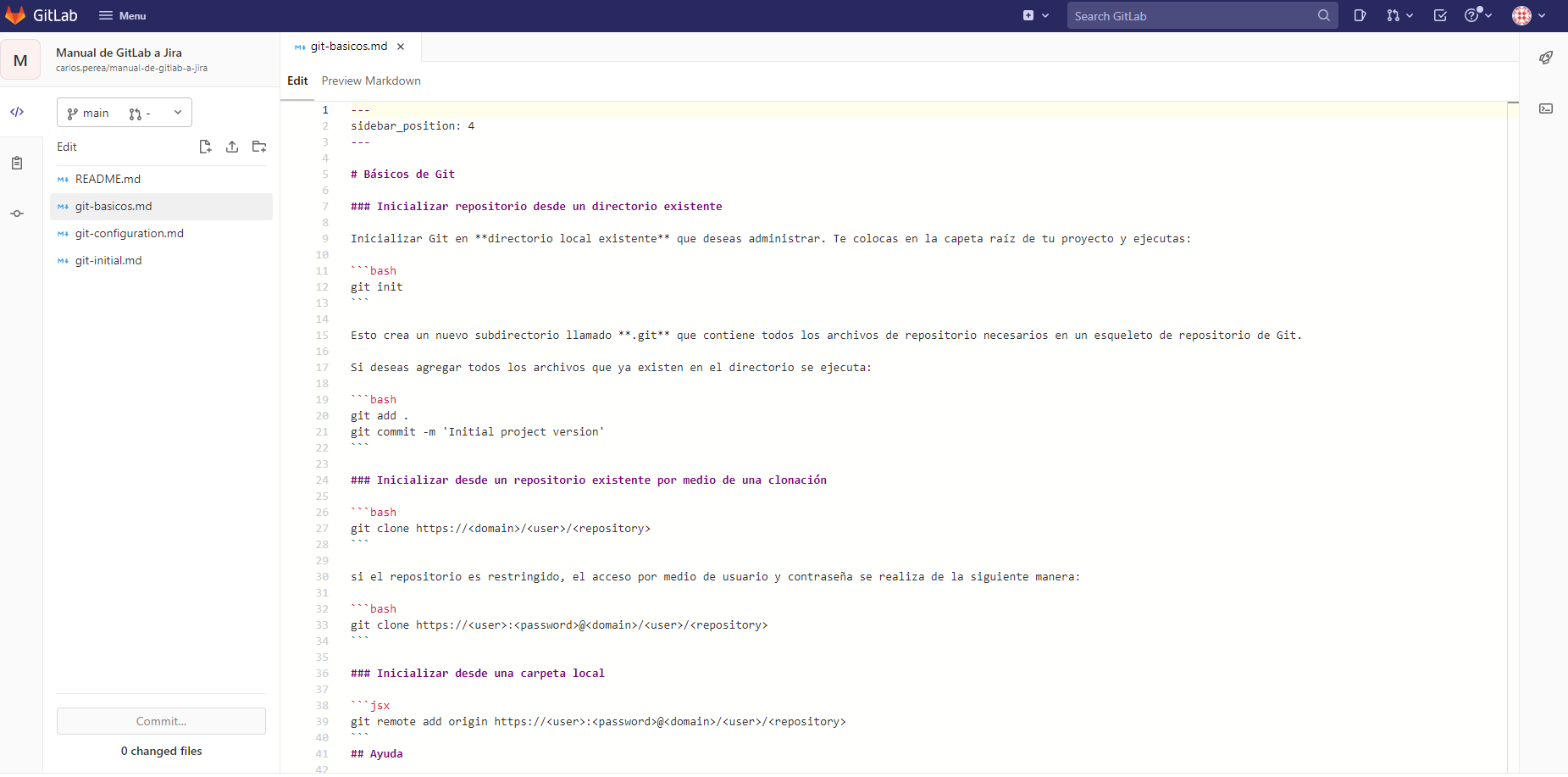Image resolution: width=1568 pixels, height=777 pixels.
Task: Open the To-Do list icon
Action: [1440, 15]
